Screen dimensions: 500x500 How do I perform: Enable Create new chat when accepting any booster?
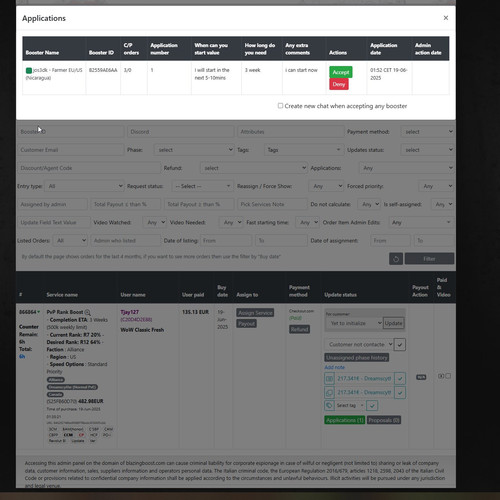(280, 106)
